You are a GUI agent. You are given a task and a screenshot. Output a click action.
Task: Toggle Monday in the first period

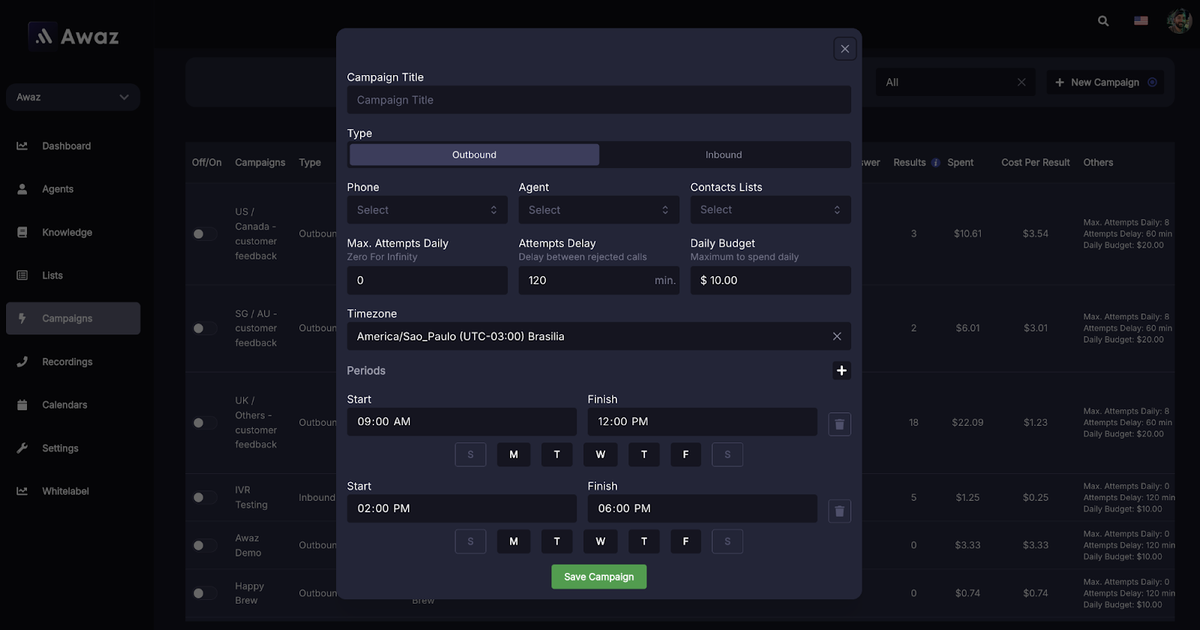tap(513, 455)
